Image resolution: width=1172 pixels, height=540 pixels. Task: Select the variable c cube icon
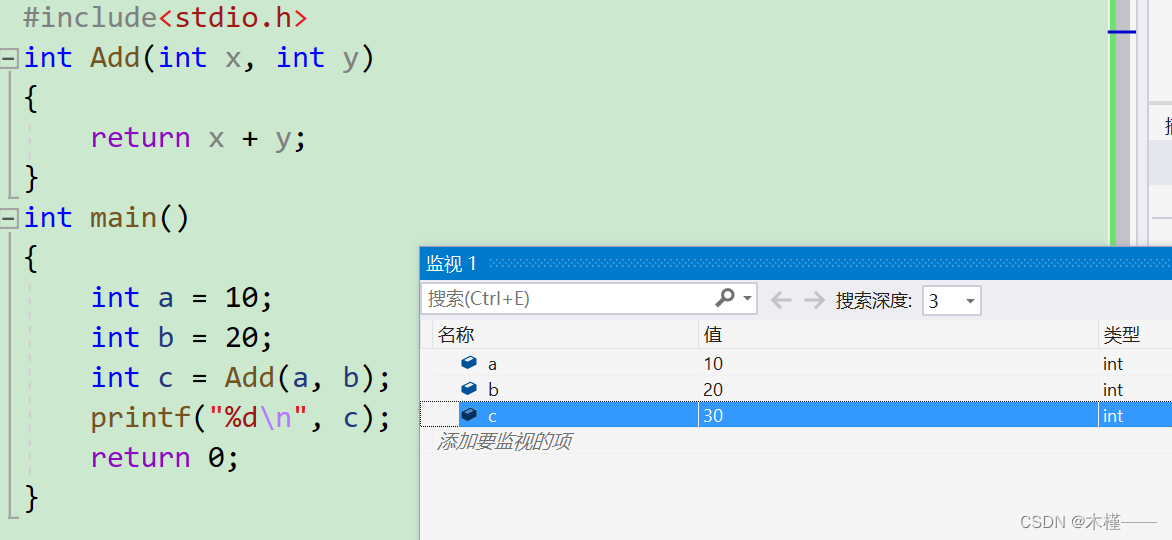click(x=469, y=414)
